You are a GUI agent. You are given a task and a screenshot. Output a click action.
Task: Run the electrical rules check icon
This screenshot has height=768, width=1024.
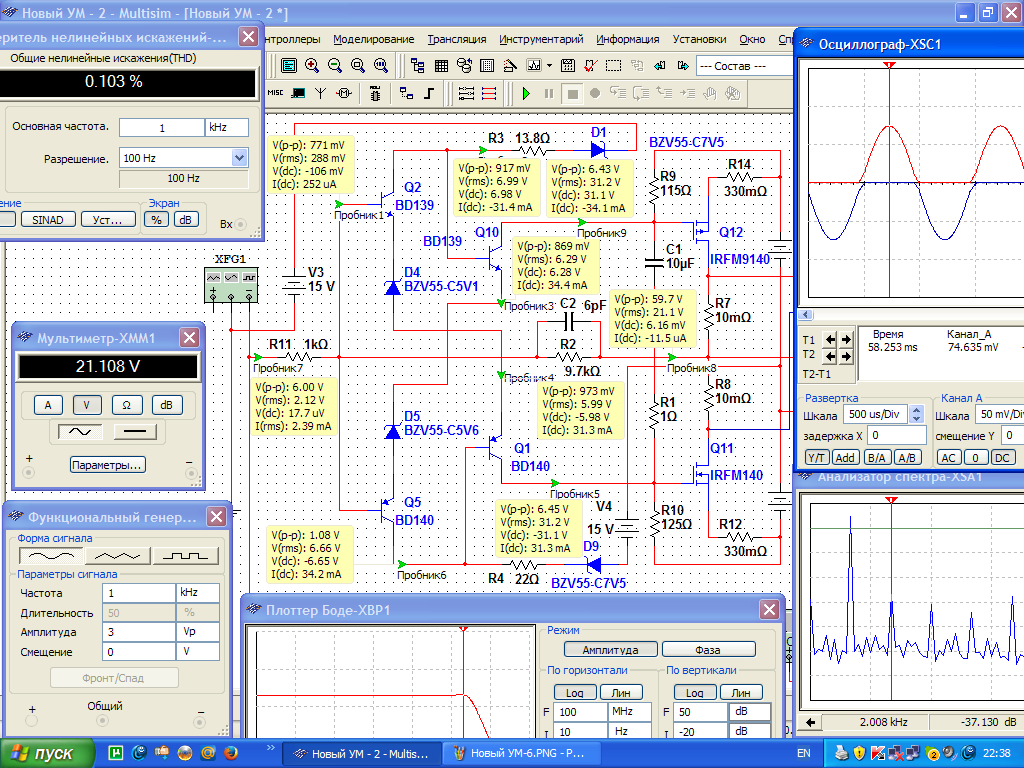click(590, 66)
